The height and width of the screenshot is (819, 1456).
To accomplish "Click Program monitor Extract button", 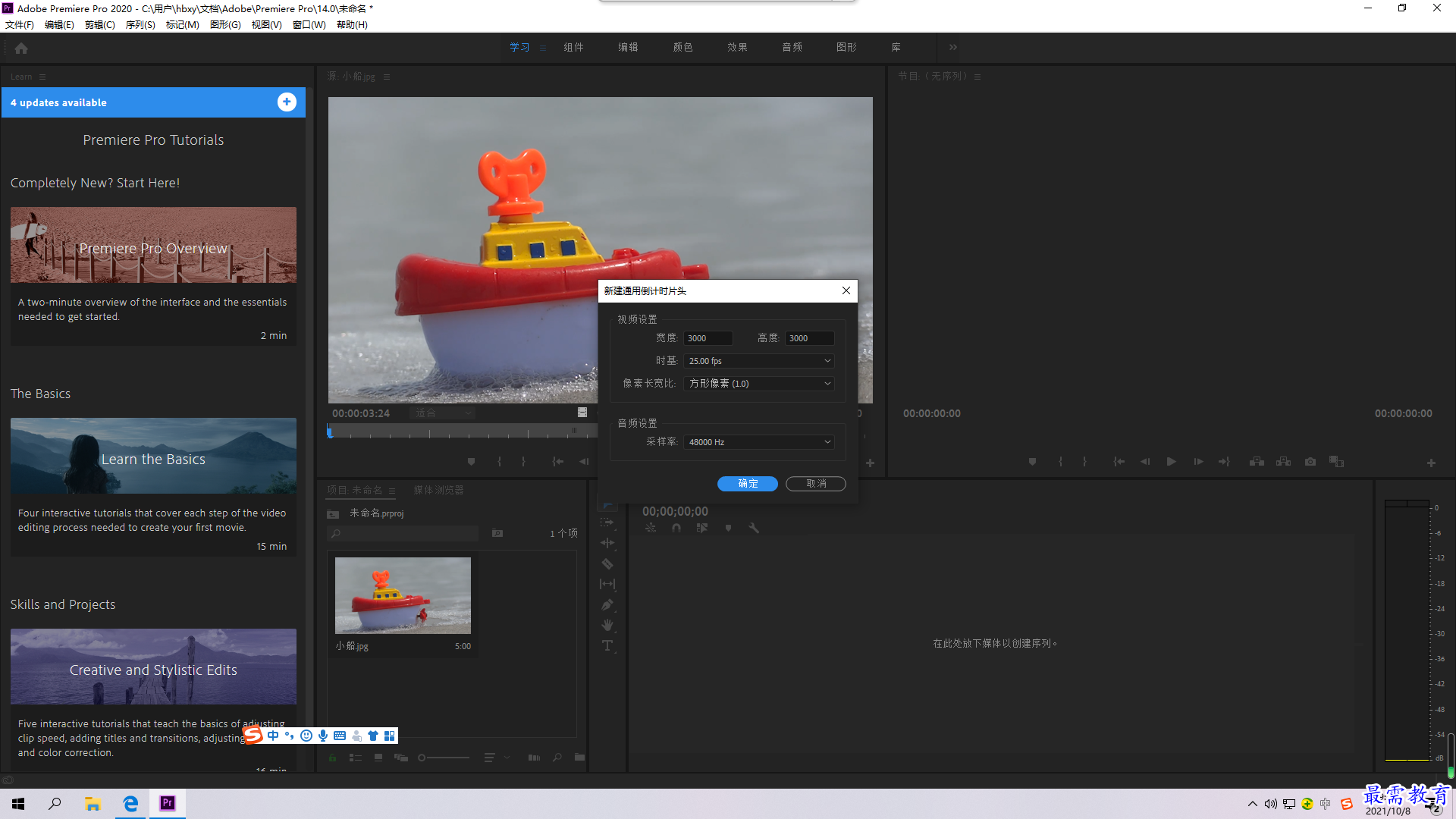I will point(1283,462).
